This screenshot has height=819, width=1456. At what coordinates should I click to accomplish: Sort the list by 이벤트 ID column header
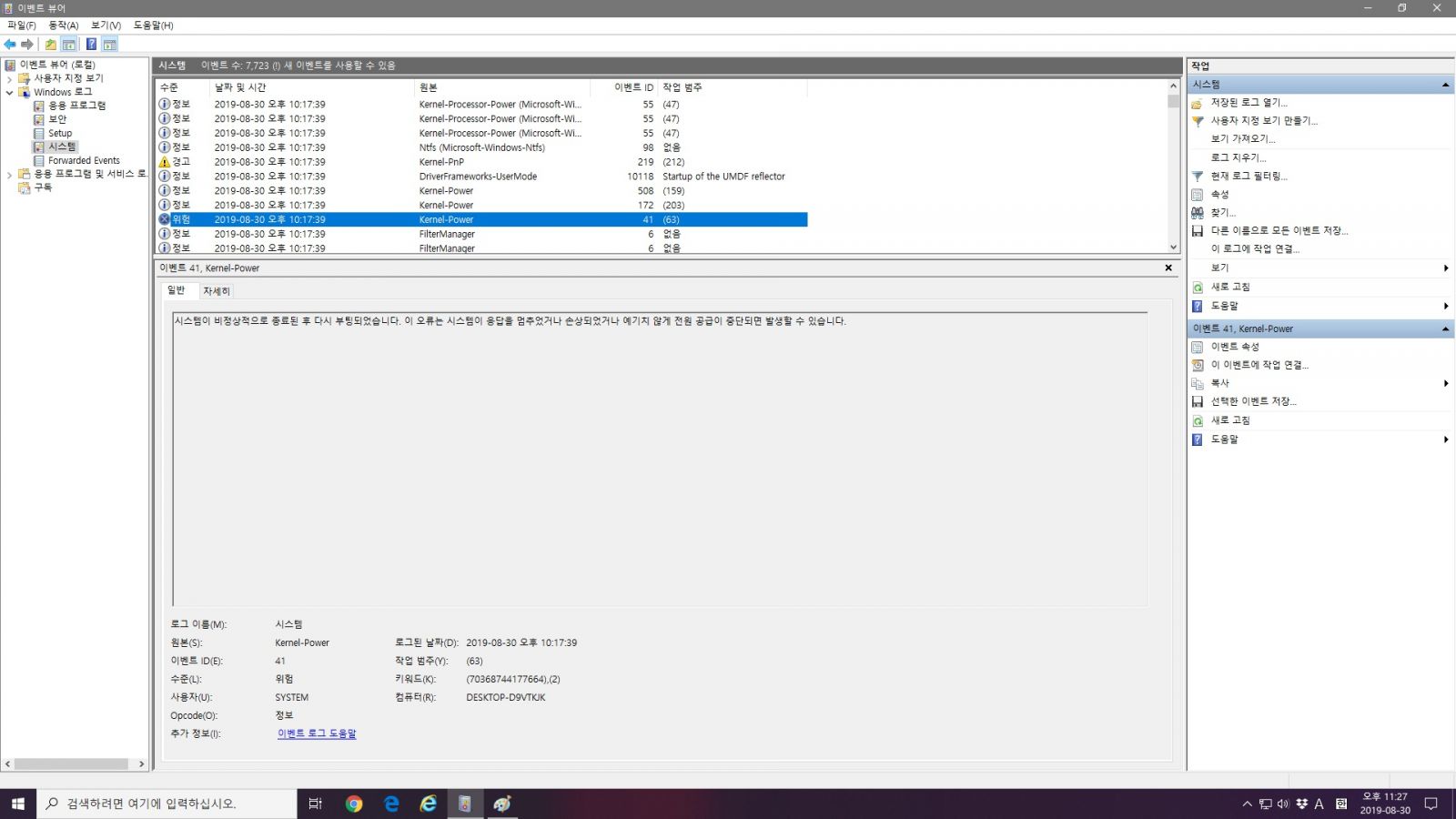(x=633, y=87)
